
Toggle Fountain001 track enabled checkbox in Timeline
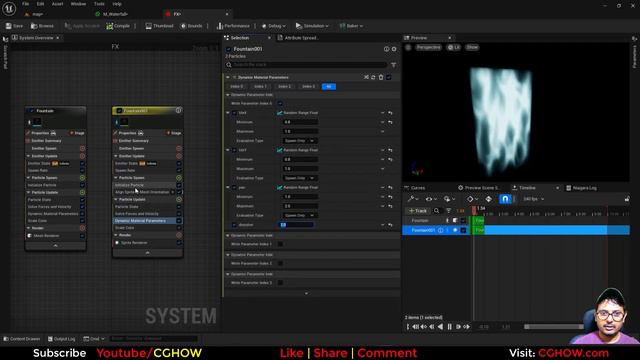[x=463, y=231]
